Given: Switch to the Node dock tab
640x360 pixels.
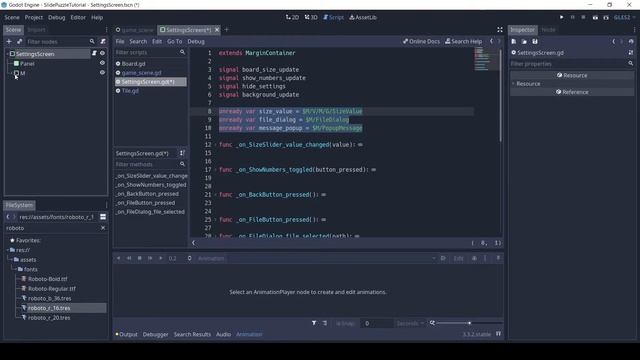Looking at the screenshot, I should (548, 30).
